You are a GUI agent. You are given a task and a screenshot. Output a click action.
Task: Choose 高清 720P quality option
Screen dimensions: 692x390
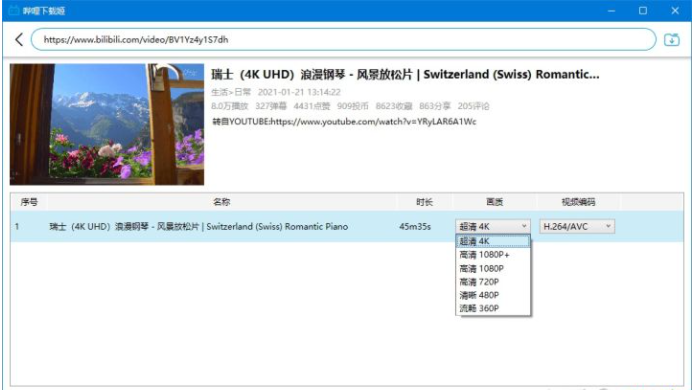click(493, 281)
